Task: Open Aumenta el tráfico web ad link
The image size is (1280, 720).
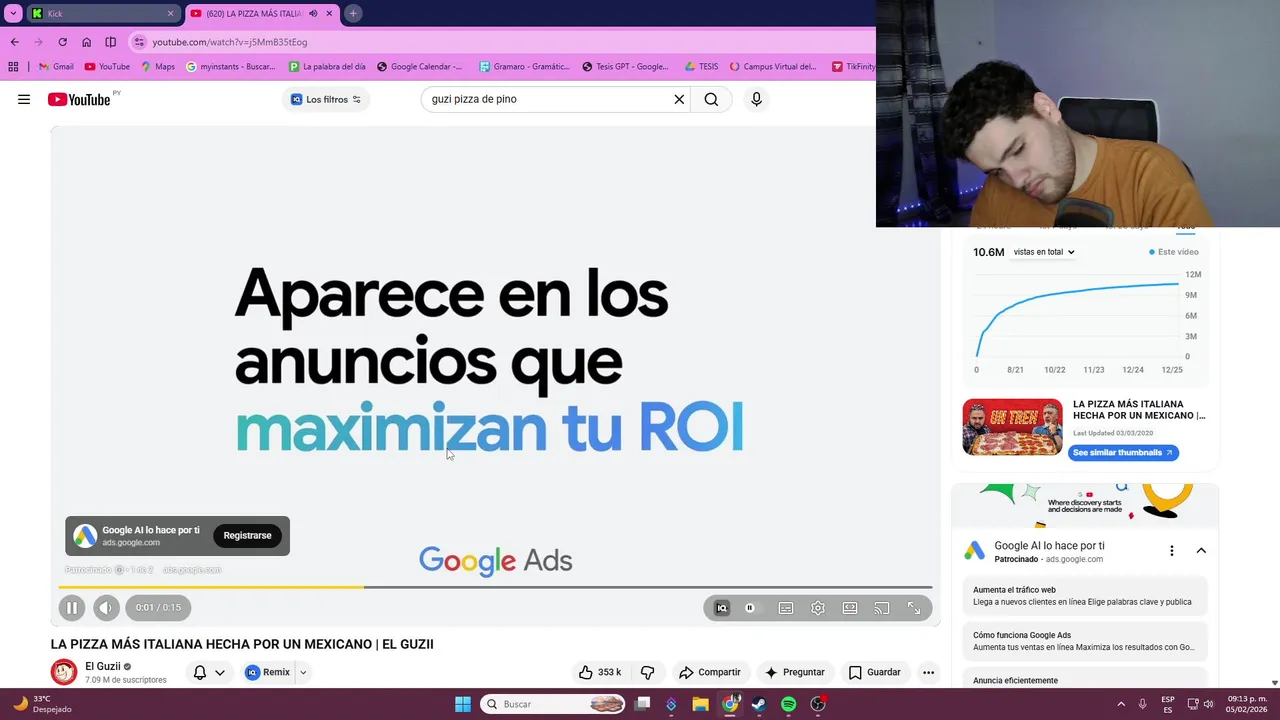Action: coord(1085,596)
